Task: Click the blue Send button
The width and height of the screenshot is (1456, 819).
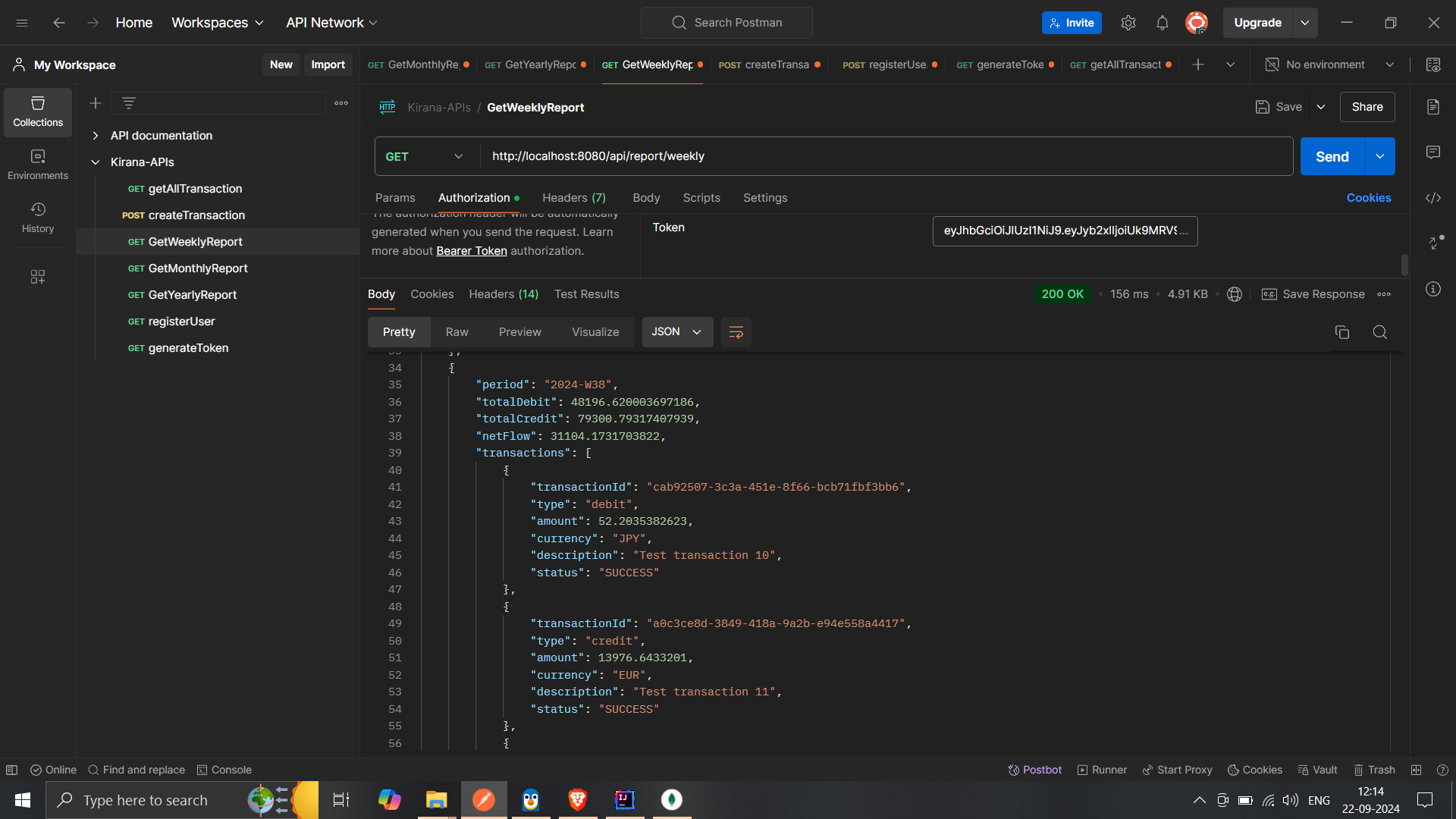Action: coord(1332,156)
